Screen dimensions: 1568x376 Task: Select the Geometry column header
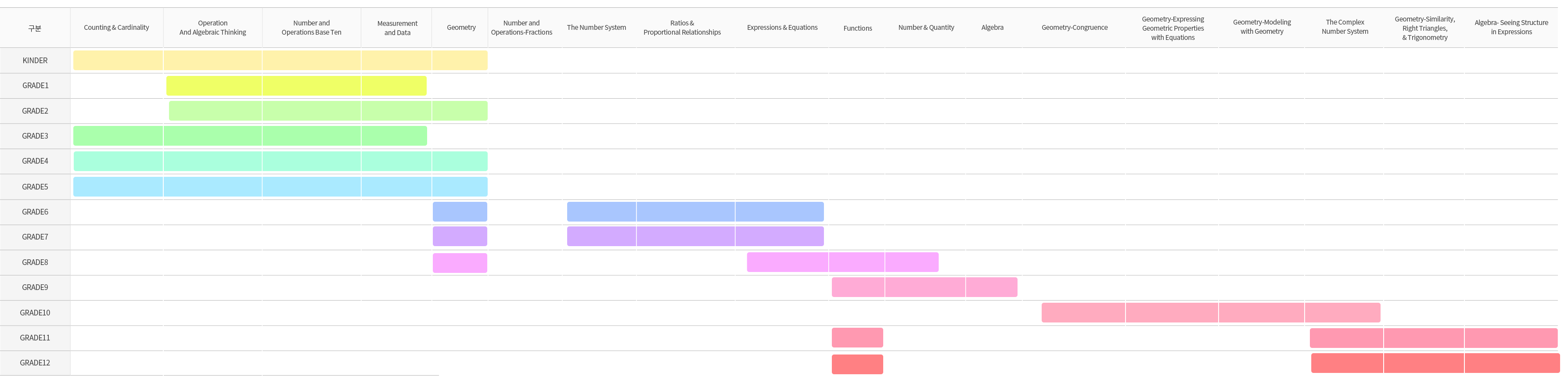(461, 27)
